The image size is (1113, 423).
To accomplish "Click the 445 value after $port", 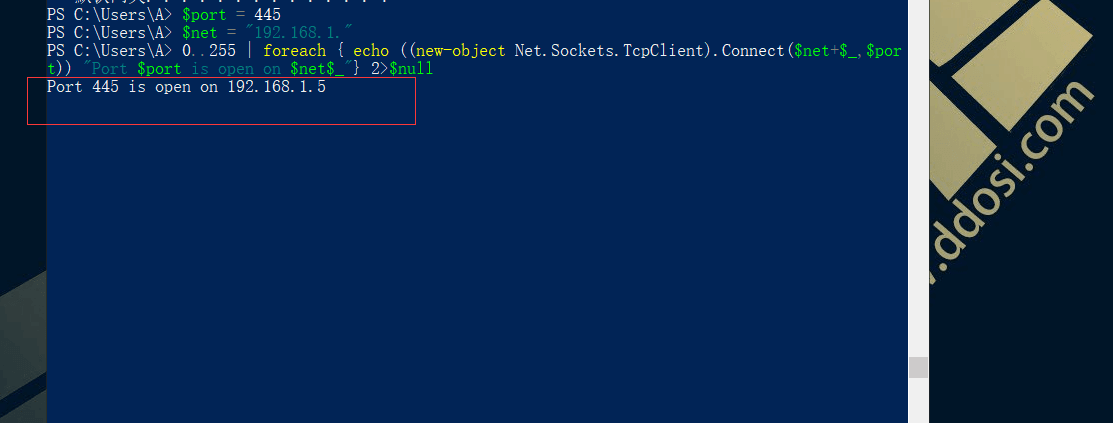I will 268,14.
